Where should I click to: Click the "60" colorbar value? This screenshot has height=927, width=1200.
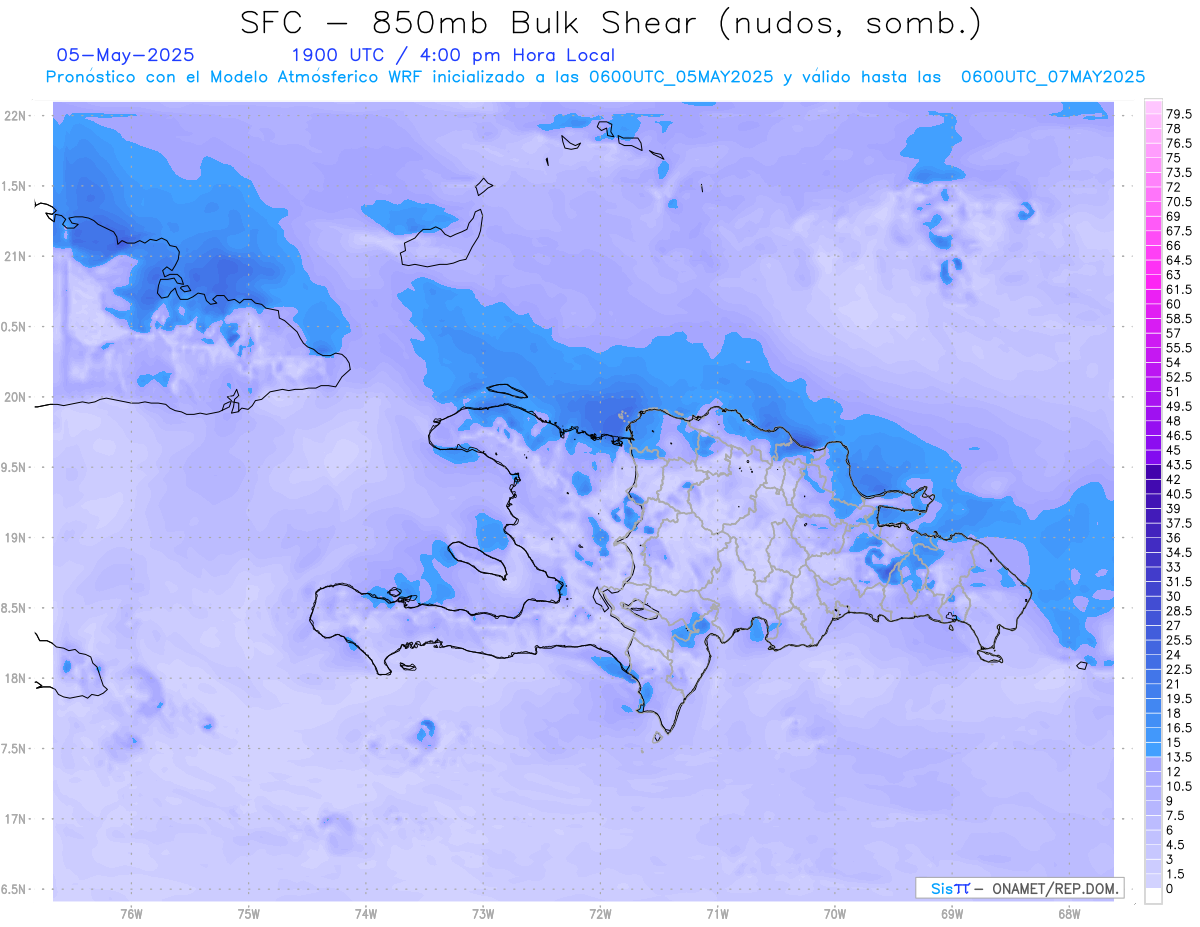(1174, 304)
